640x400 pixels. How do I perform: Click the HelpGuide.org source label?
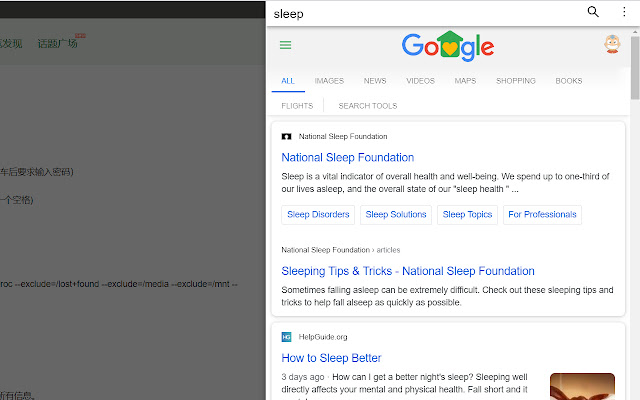pyautogui.click(x=323, y=337)
